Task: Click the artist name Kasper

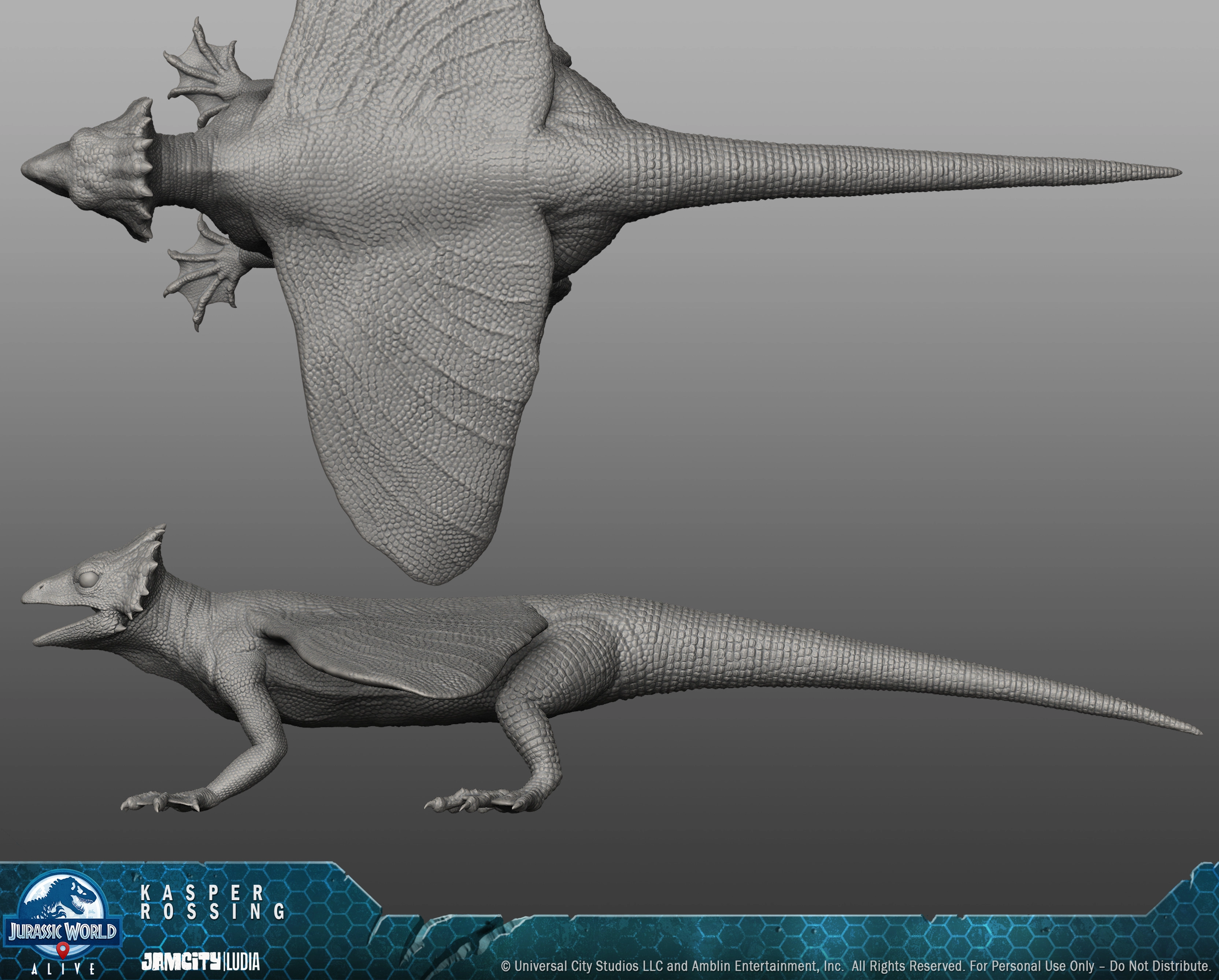Action: click(x=202, y=893)
